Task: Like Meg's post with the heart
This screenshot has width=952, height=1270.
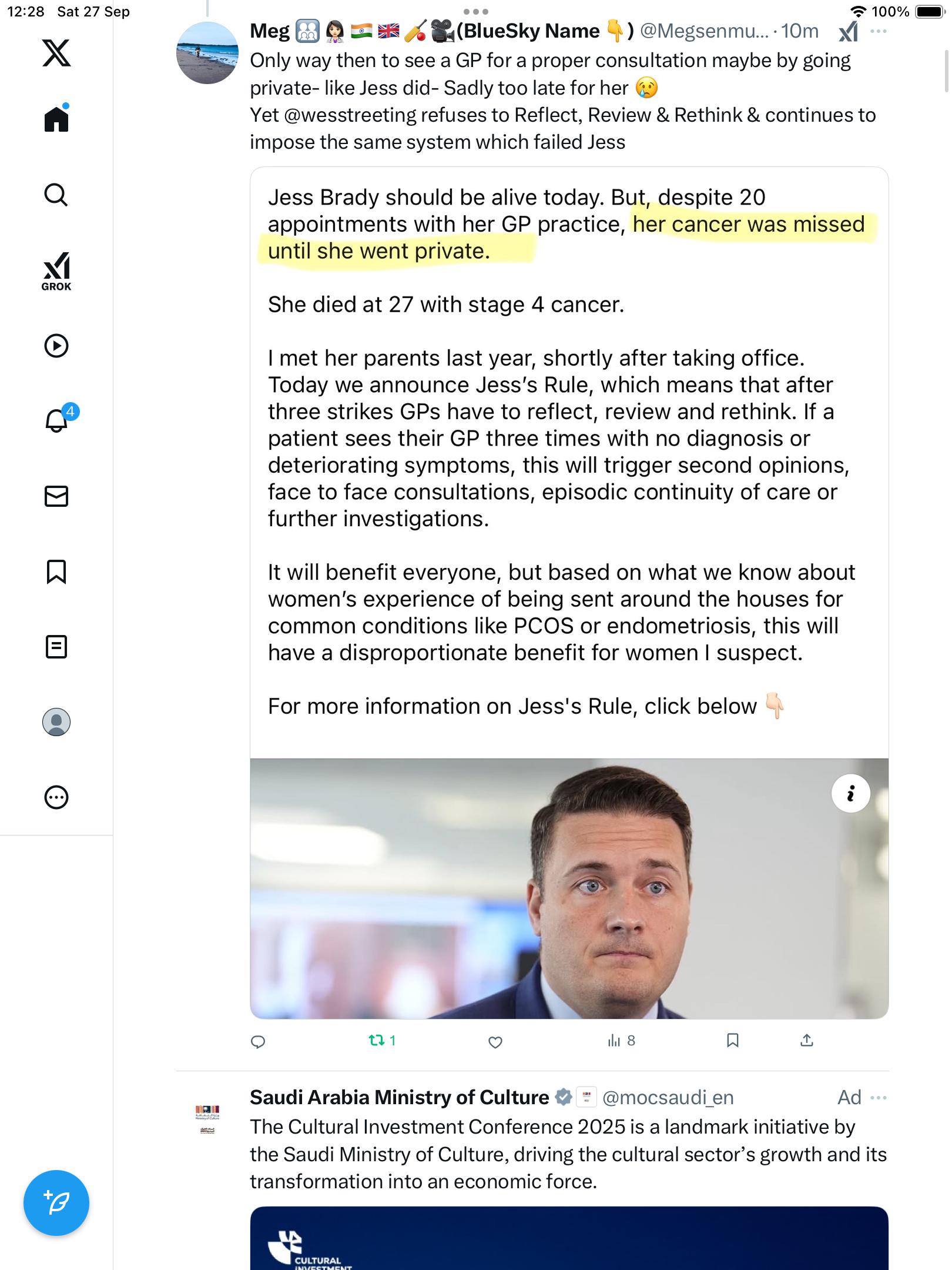Action: [x=495, y=1042]
